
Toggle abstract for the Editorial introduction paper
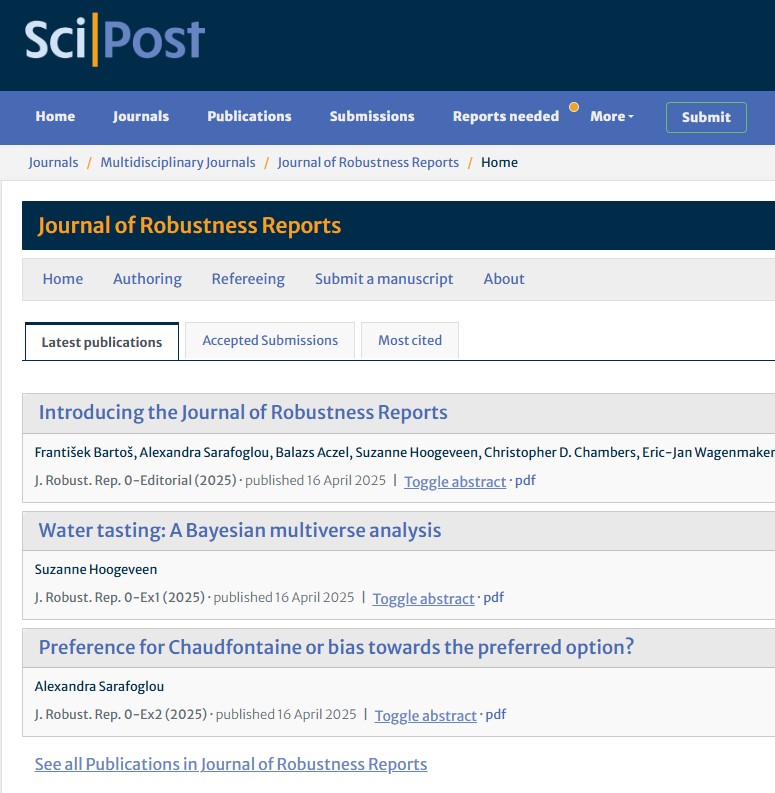click(x=455, y=481)
